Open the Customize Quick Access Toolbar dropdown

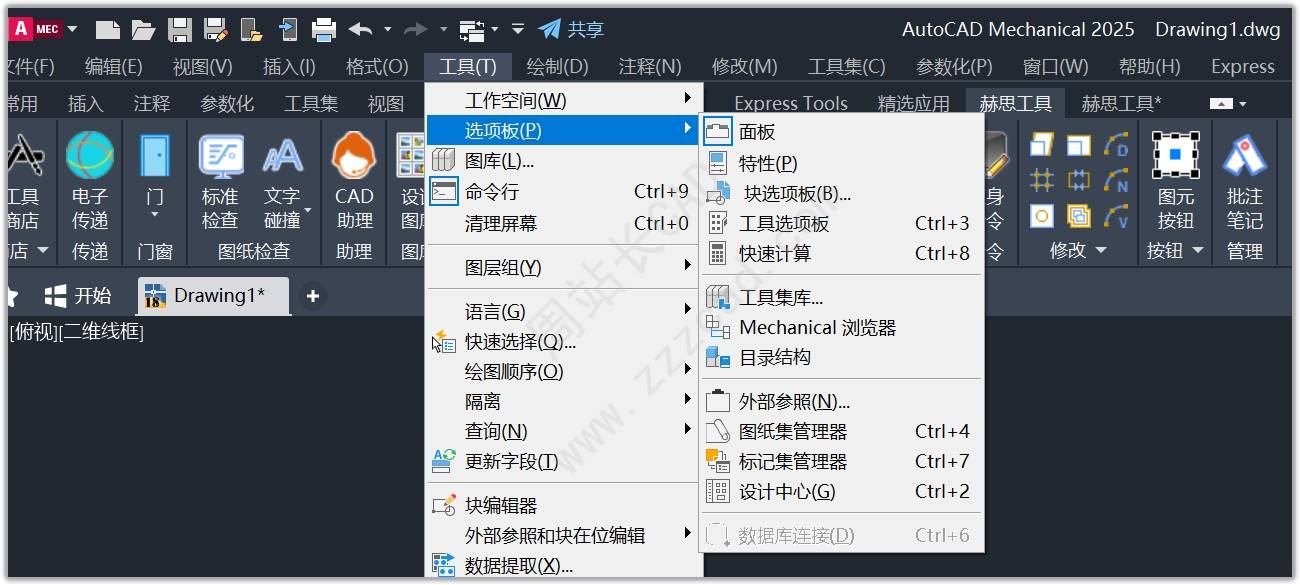(517, 29)
